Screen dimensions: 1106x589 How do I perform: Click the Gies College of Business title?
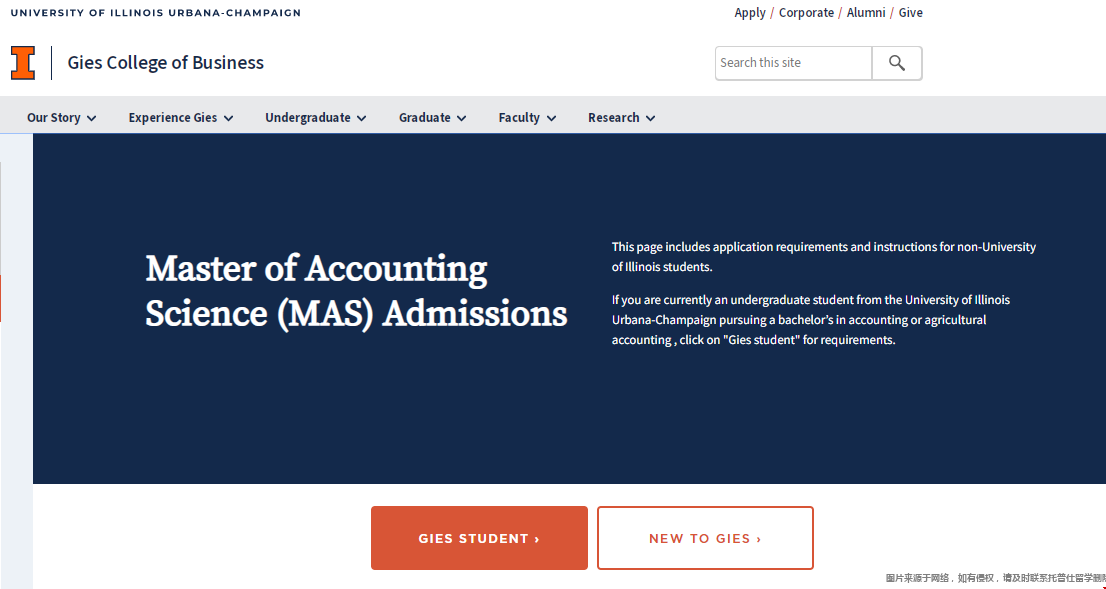point(166,63)
